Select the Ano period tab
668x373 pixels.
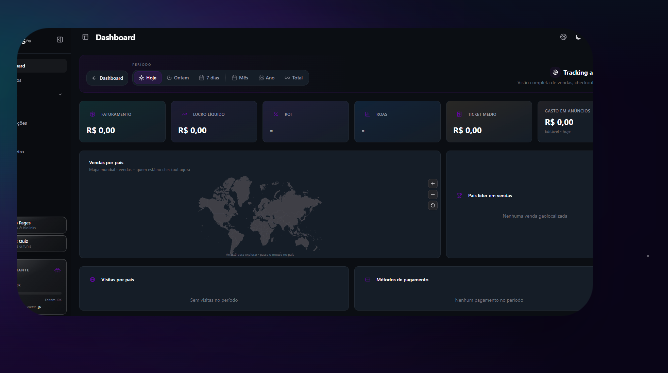[x=267, y=78]
